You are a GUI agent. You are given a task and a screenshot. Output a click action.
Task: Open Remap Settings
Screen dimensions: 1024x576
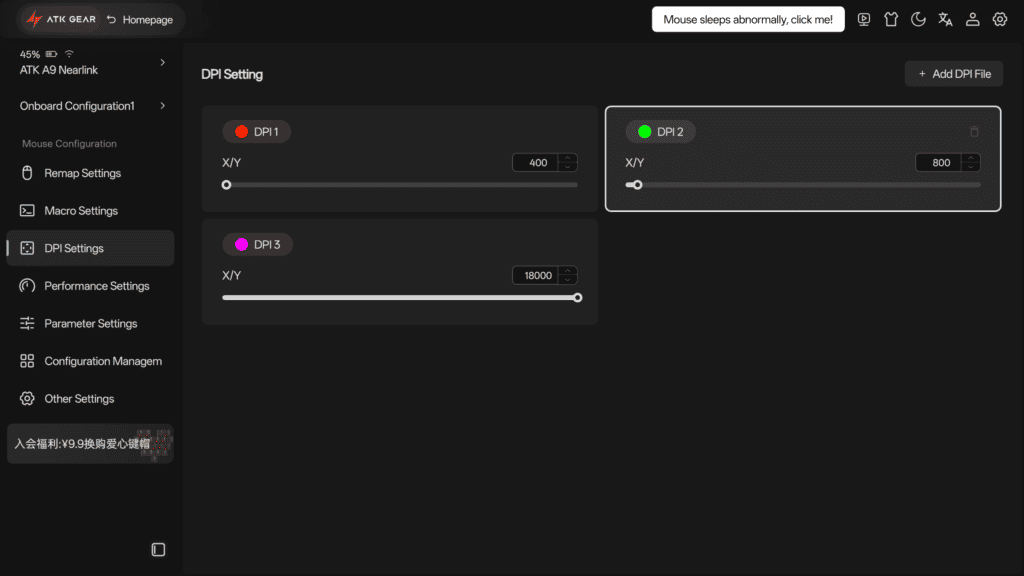tap(91, 173)
